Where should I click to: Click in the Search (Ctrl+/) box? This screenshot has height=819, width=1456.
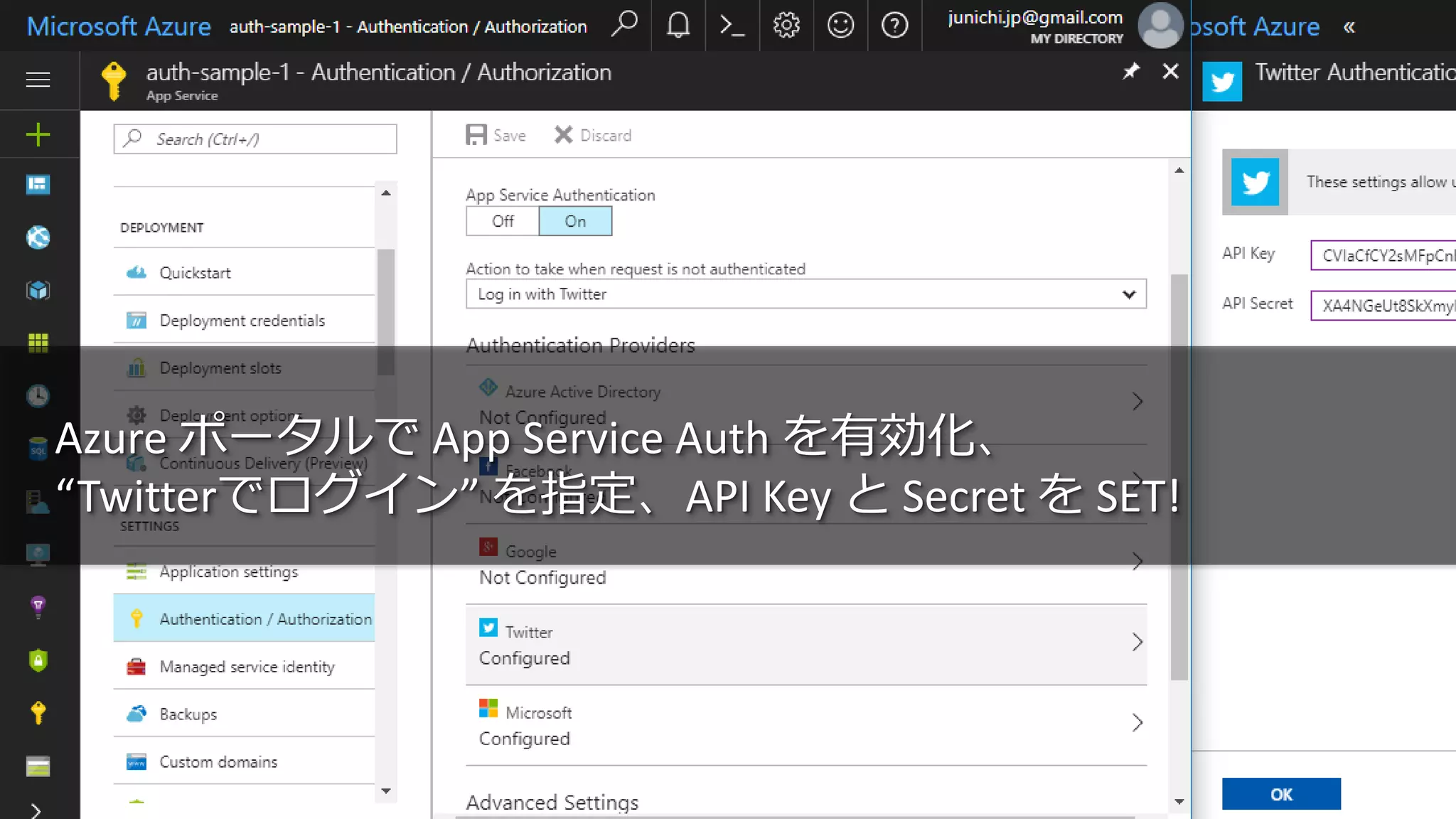coord(255,139)
